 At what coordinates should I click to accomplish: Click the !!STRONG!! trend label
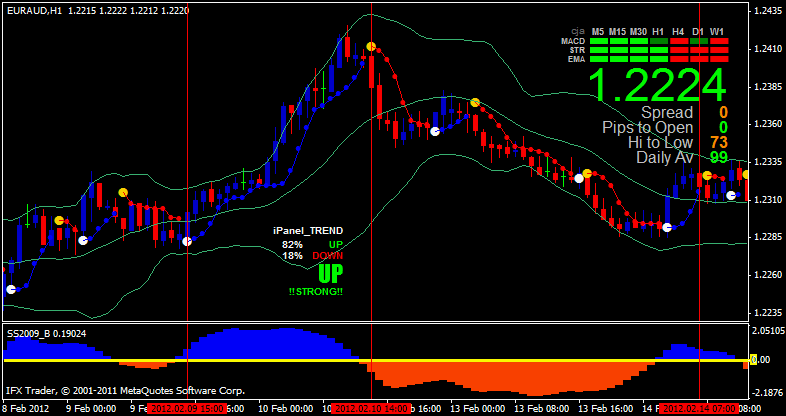pyautogui.click(x=316, y=292)
